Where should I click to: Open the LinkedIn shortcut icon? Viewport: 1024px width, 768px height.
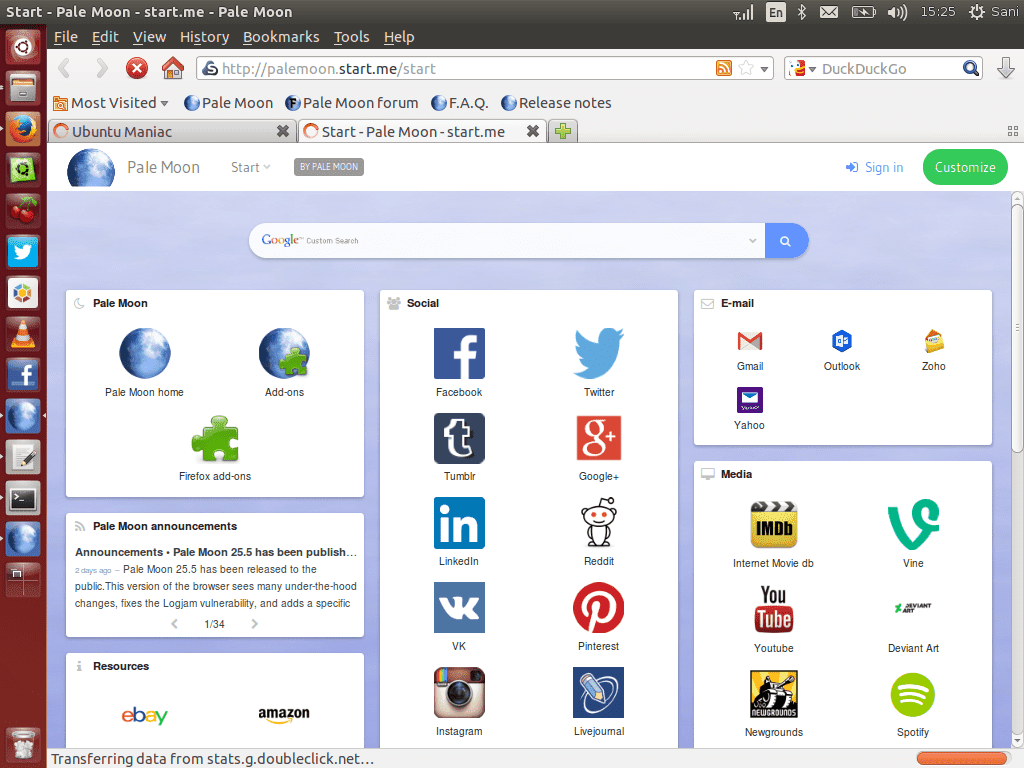coord(459,523)
